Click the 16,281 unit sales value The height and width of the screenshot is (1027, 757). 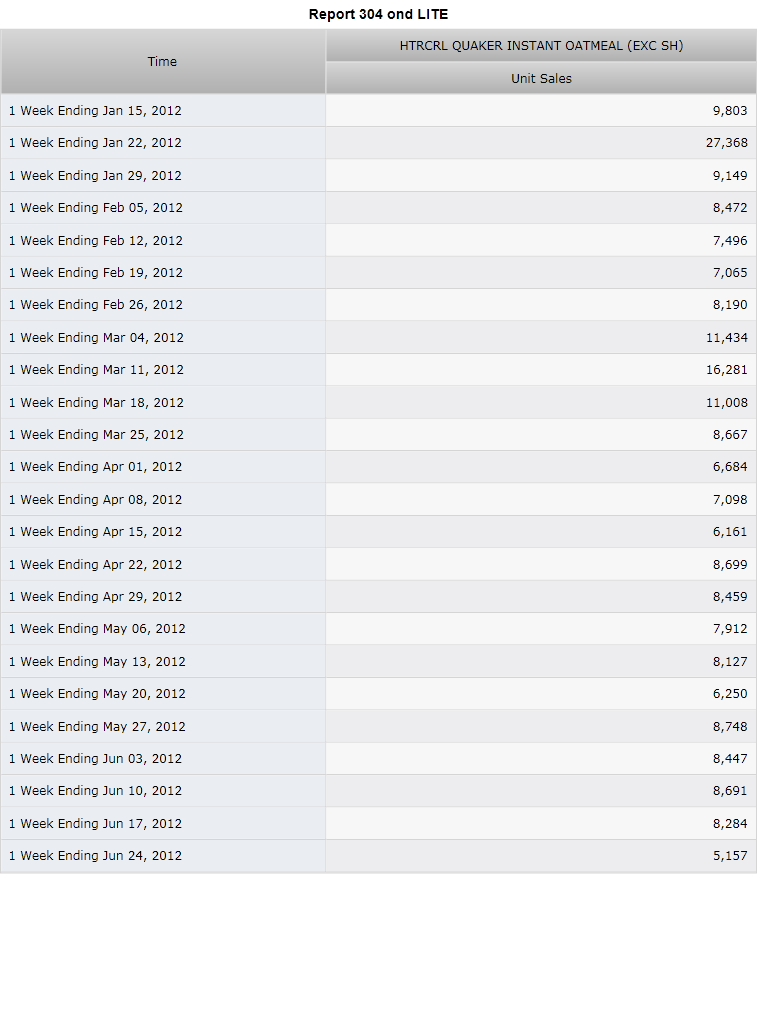[726, 369]
